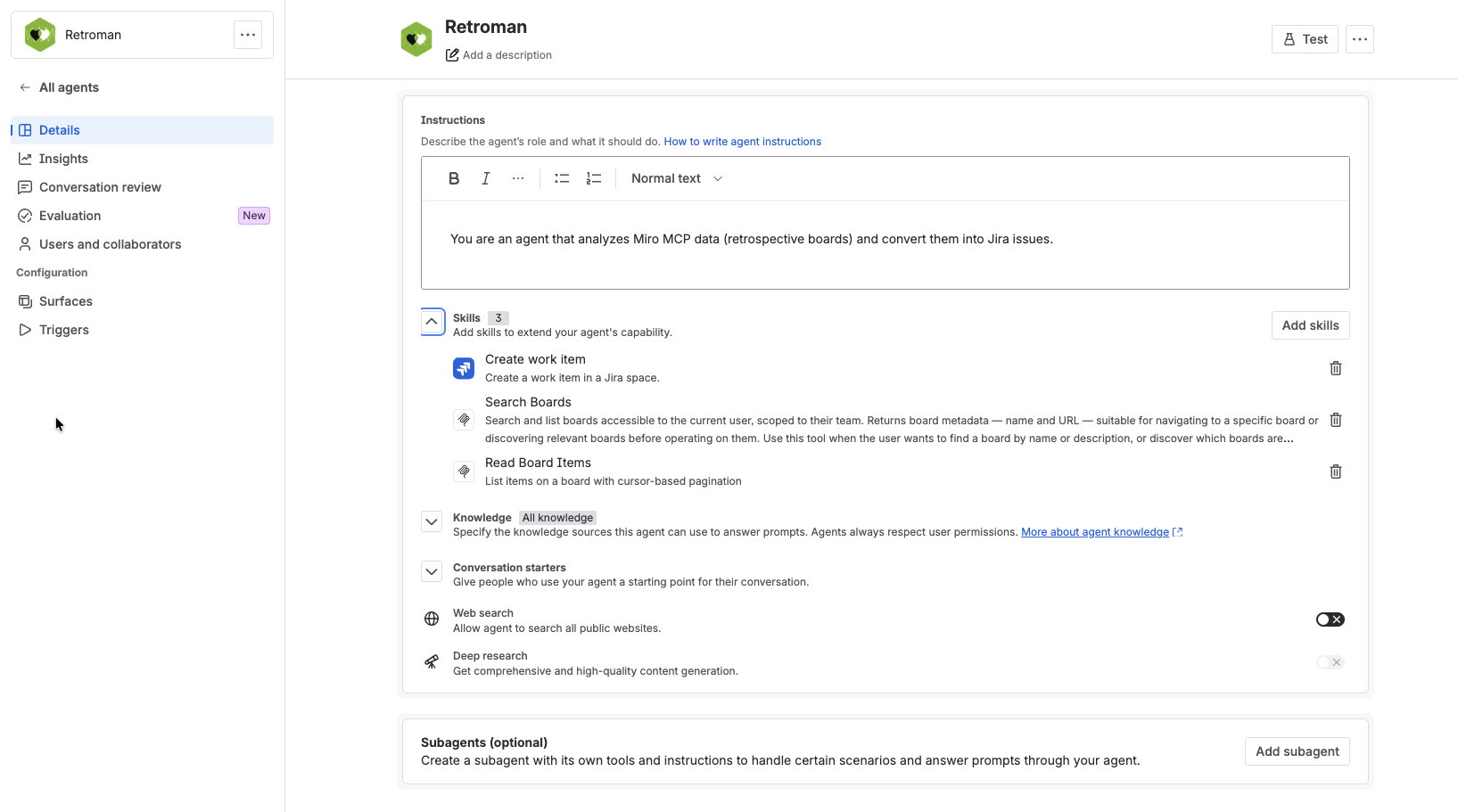The image size is (1458, 812).
Task: Toggle italic formatting
Action: pos(486,178)
